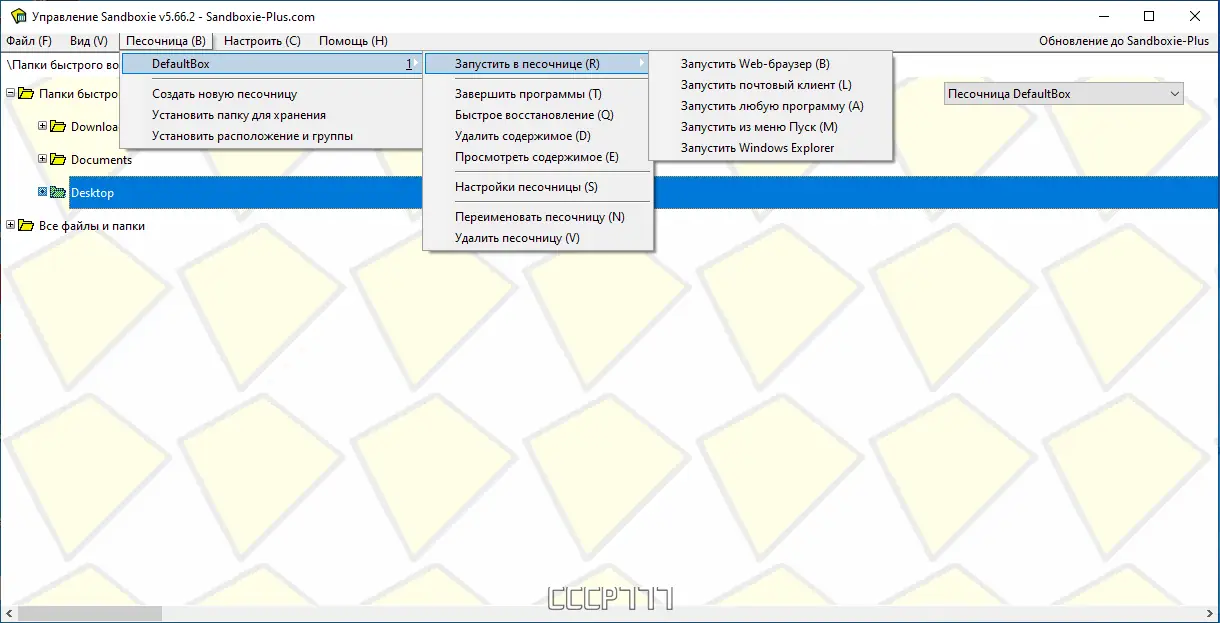
Task: Click the Песочница (B) menu
Action: click(x=166, y=41)
